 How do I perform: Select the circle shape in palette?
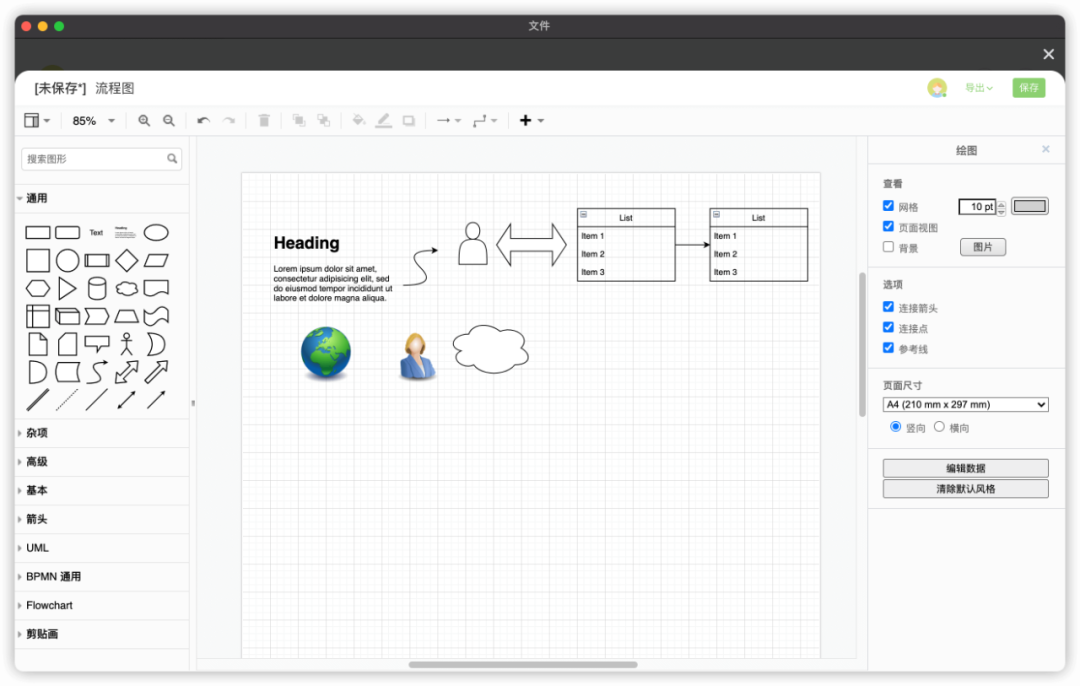click(67, 260)
